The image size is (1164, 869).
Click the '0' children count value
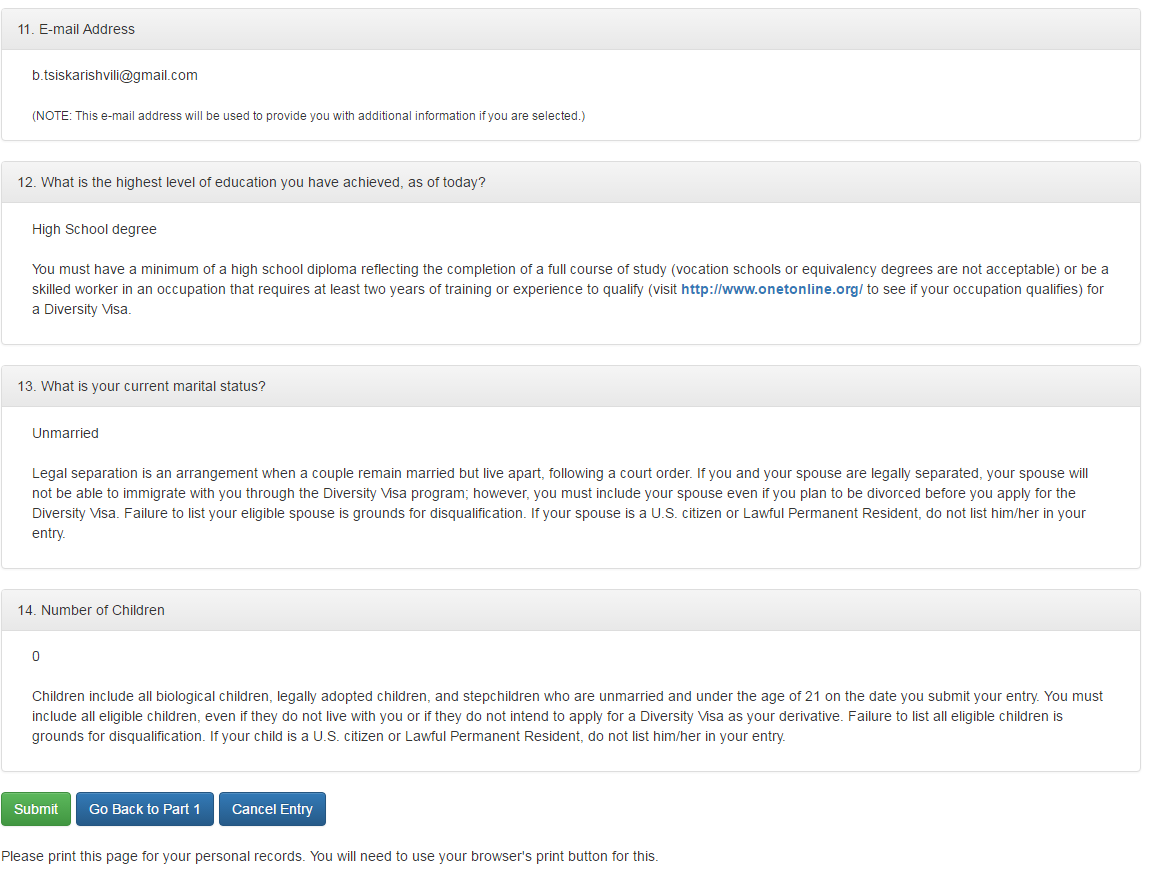(36, 656)
